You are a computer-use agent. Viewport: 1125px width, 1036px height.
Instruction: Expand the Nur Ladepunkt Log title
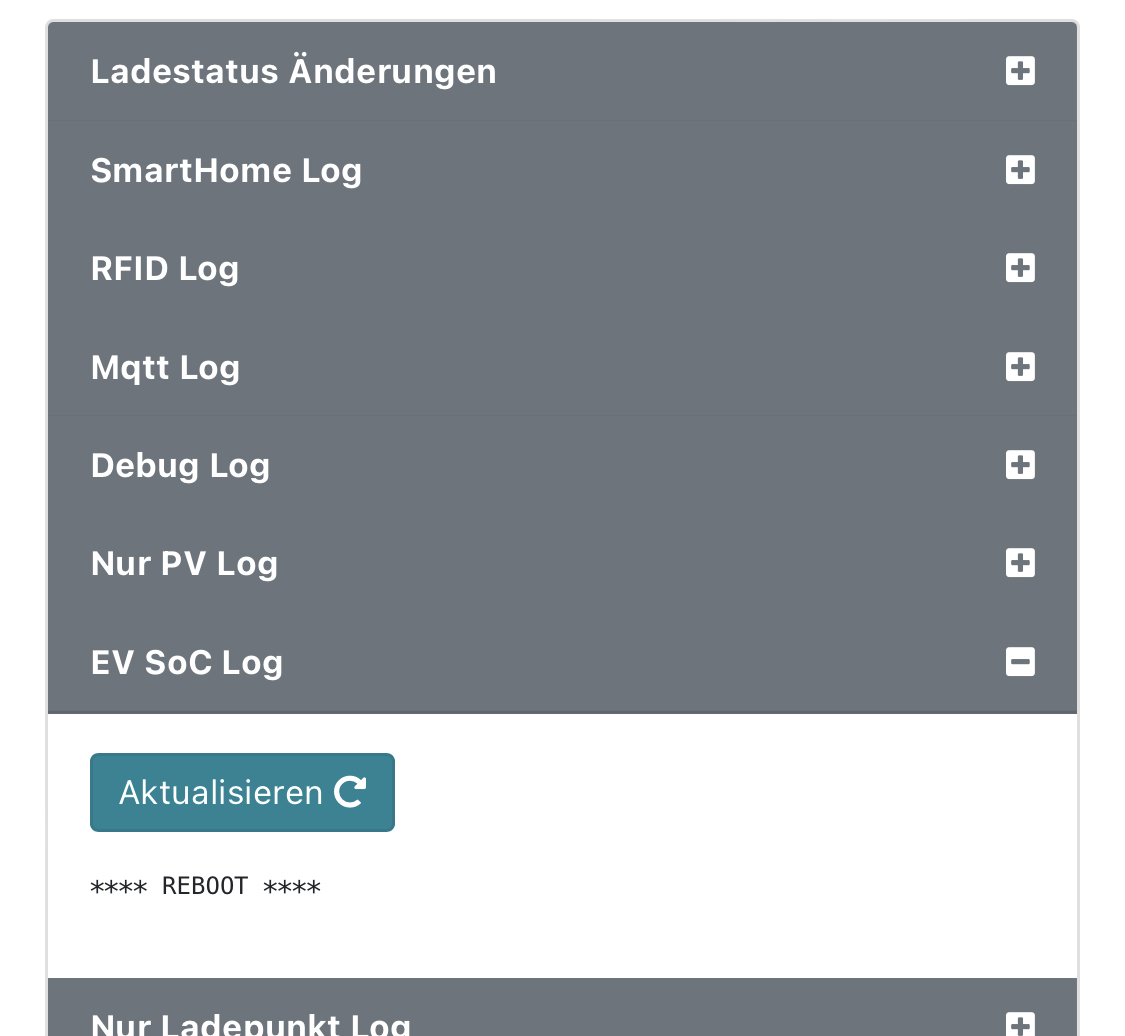(250, 1024)
